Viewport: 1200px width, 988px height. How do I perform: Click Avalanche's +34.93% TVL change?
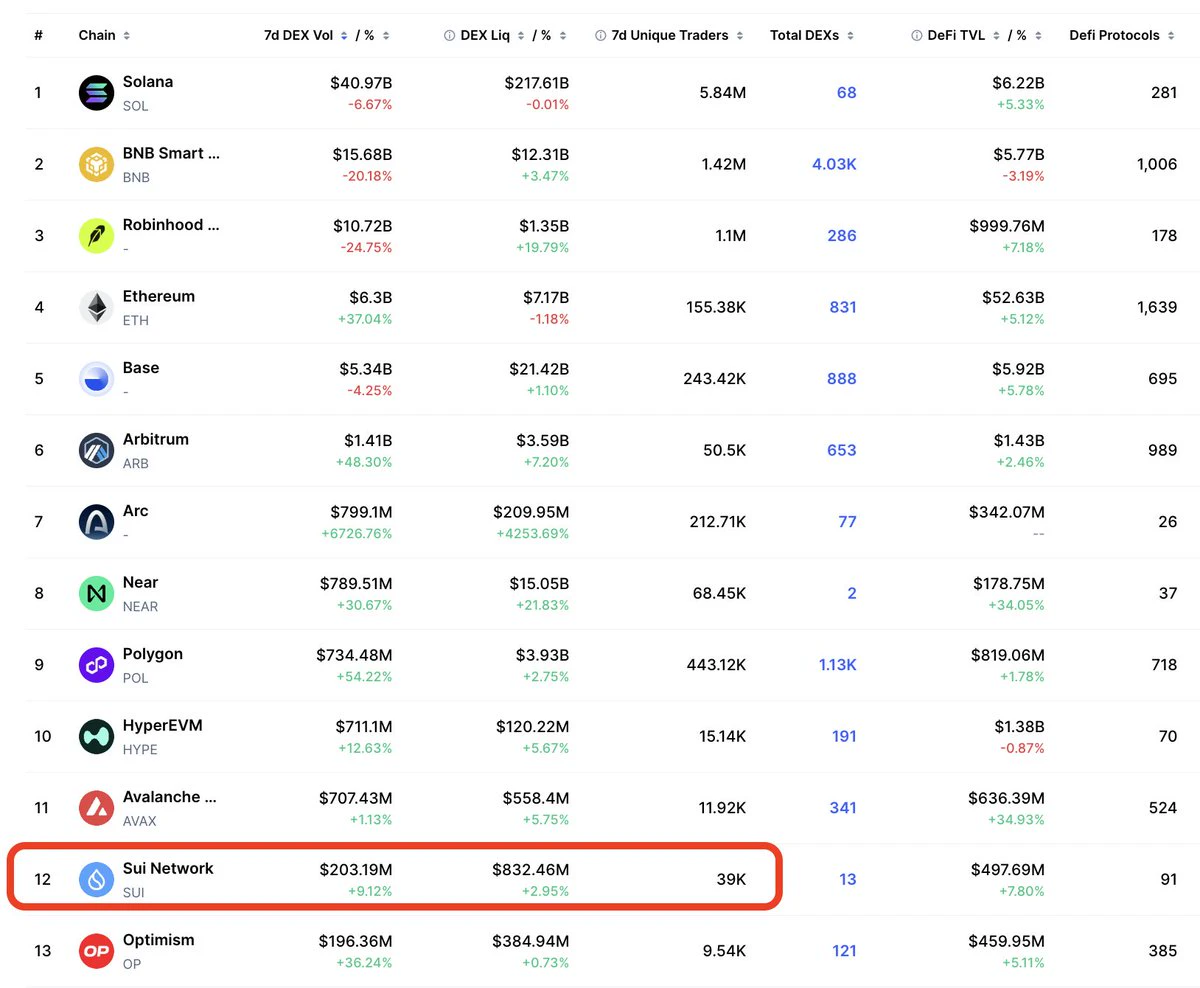[x=1019, y=820]
